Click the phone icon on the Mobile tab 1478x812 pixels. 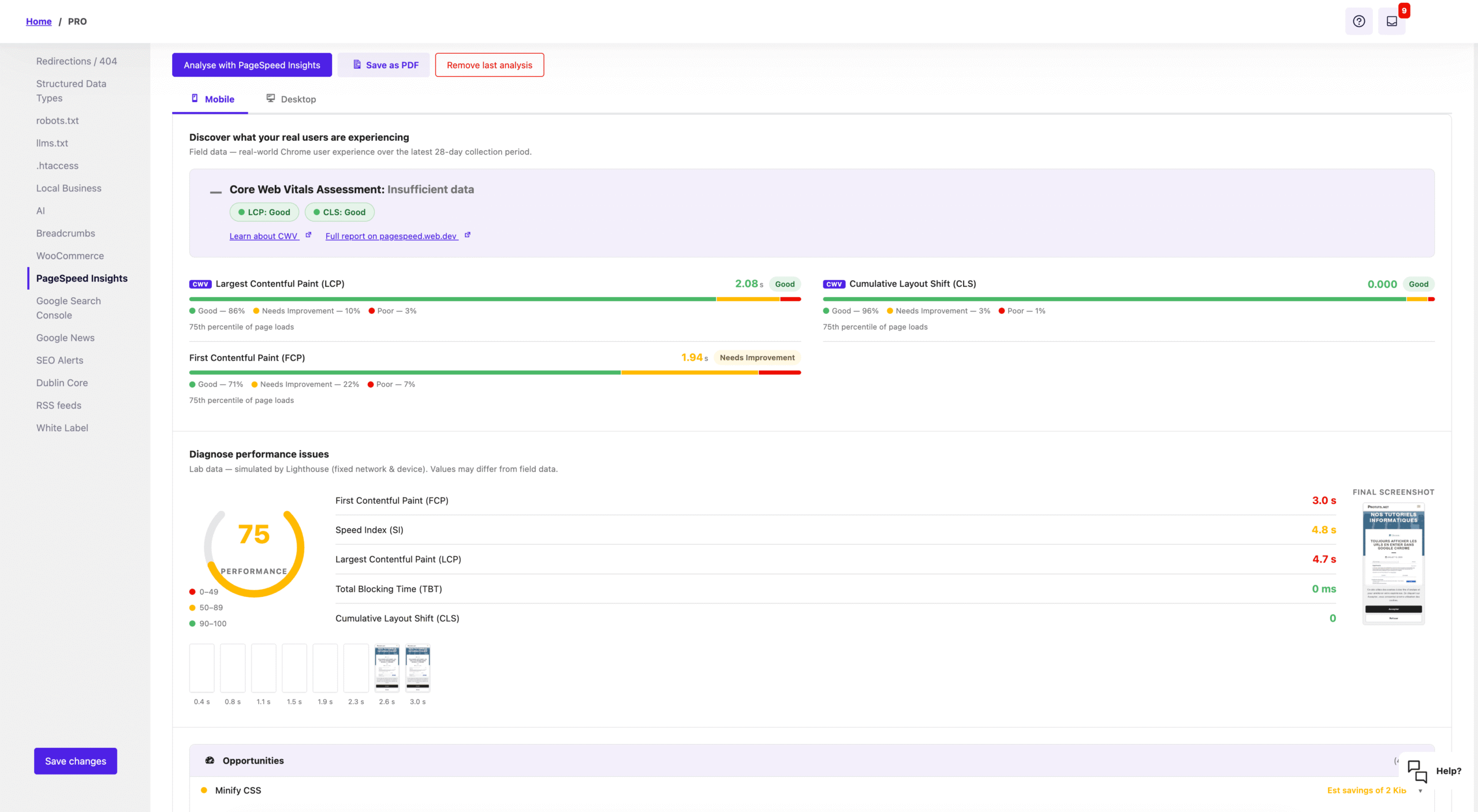point(196,98)
